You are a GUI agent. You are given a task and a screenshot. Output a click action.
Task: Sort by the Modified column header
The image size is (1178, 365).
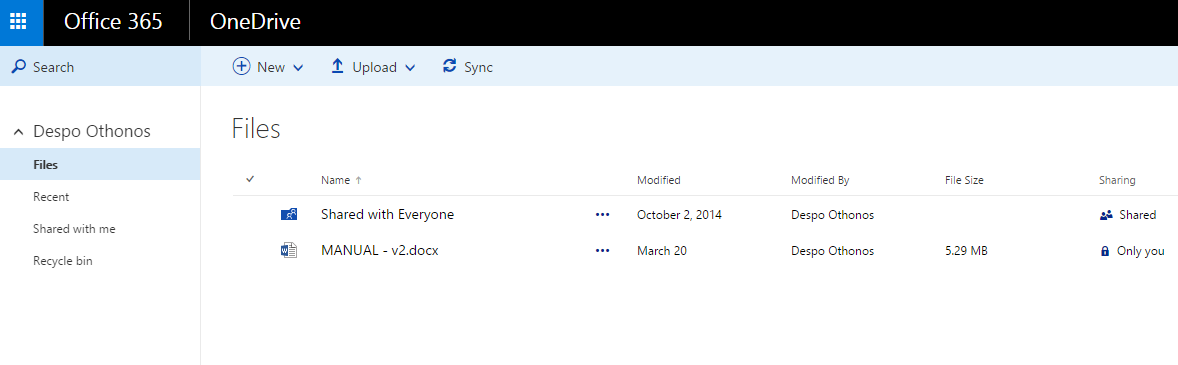tap(659, 180)
